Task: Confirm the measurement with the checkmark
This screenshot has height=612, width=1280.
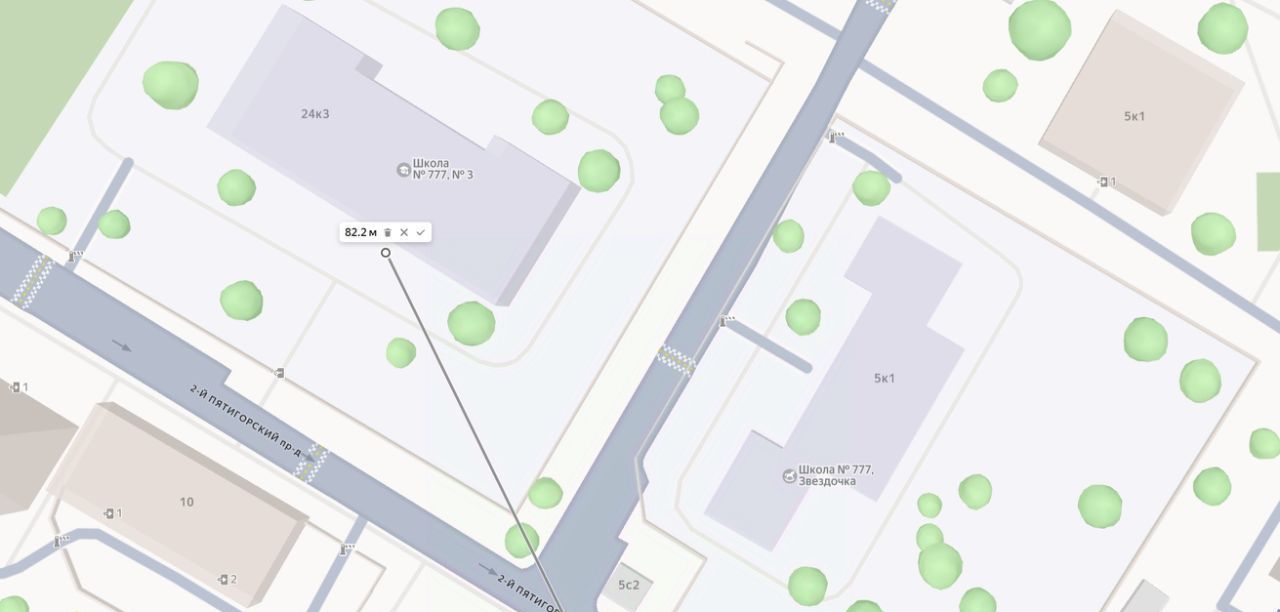Action: [x=421, y=232]
